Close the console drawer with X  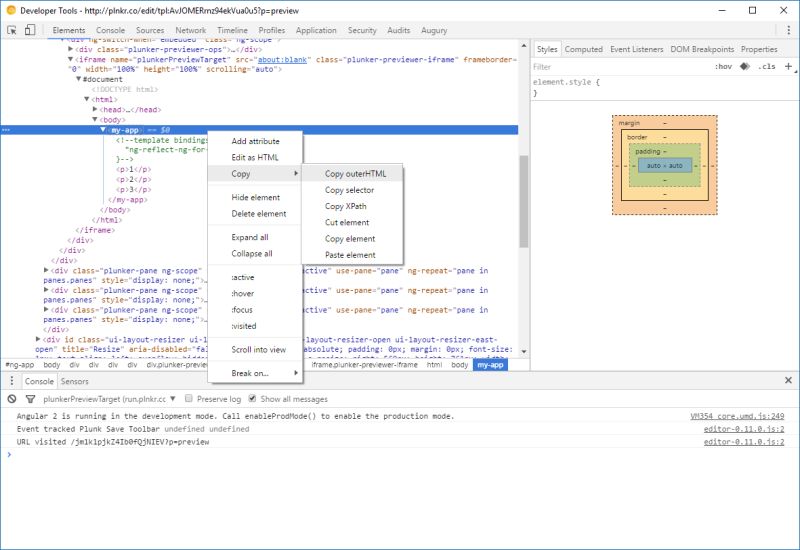pyautogui.click(x=789, y=381)
